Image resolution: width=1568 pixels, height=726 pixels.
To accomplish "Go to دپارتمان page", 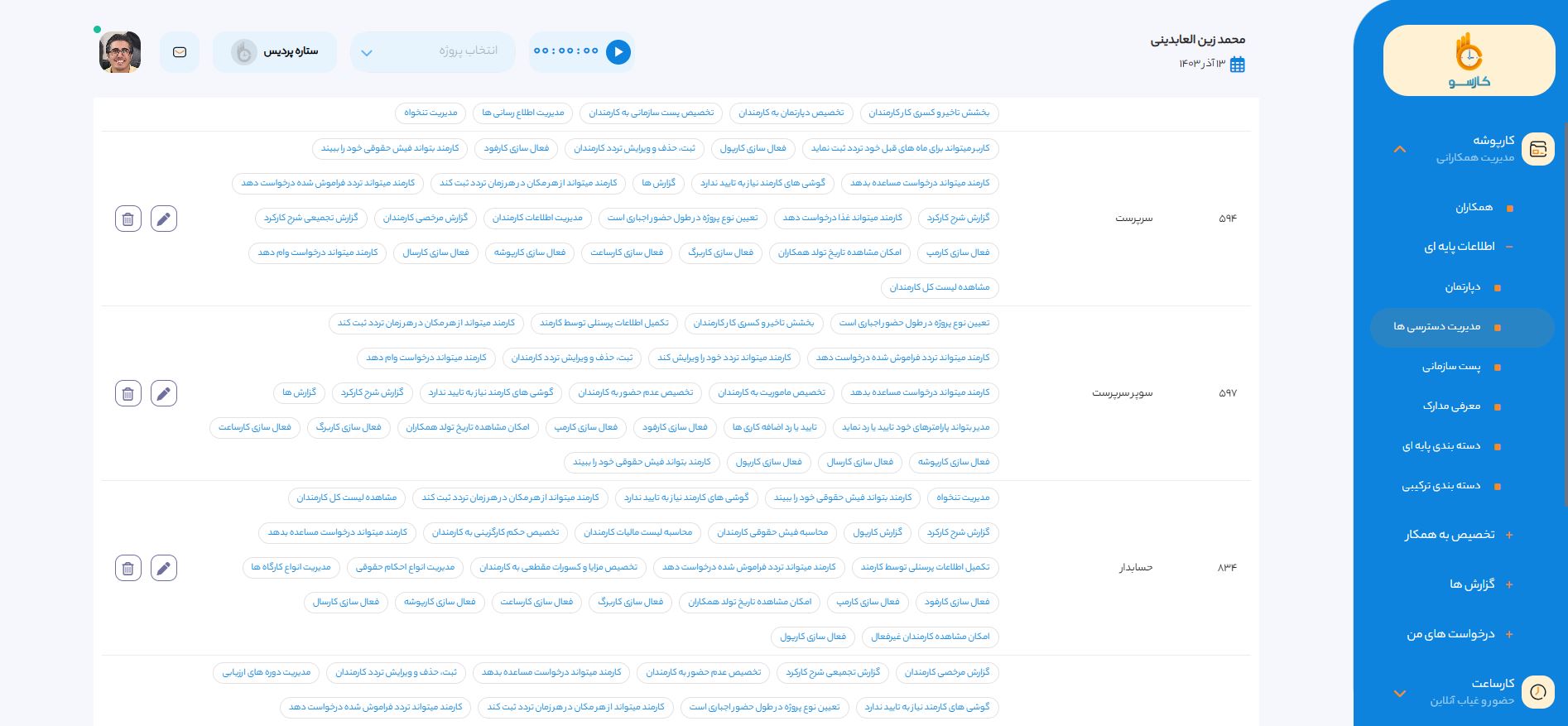I will point(1462,287).
